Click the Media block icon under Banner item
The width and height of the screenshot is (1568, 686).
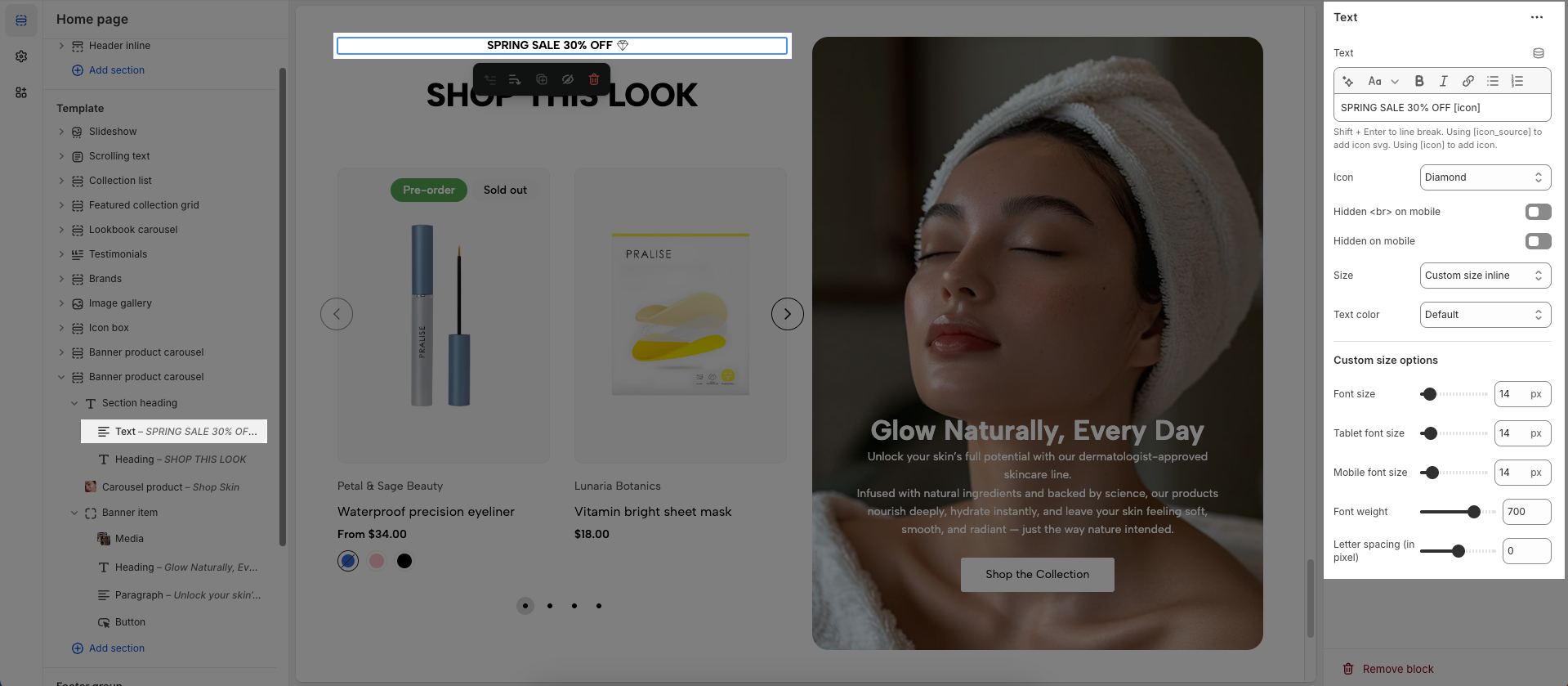click(104, 539)
